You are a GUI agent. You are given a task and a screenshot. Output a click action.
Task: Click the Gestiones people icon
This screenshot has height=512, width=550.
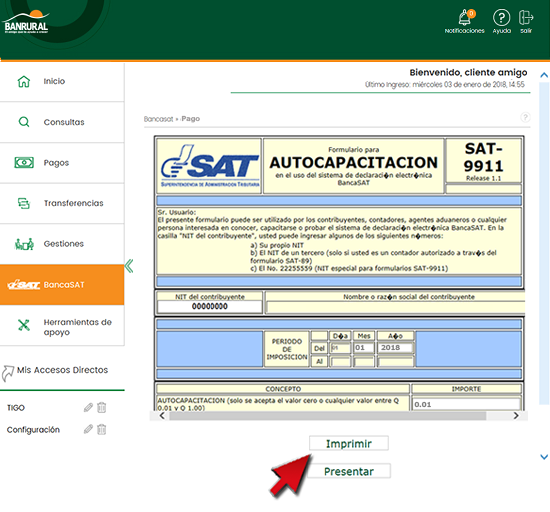point(24,244)
